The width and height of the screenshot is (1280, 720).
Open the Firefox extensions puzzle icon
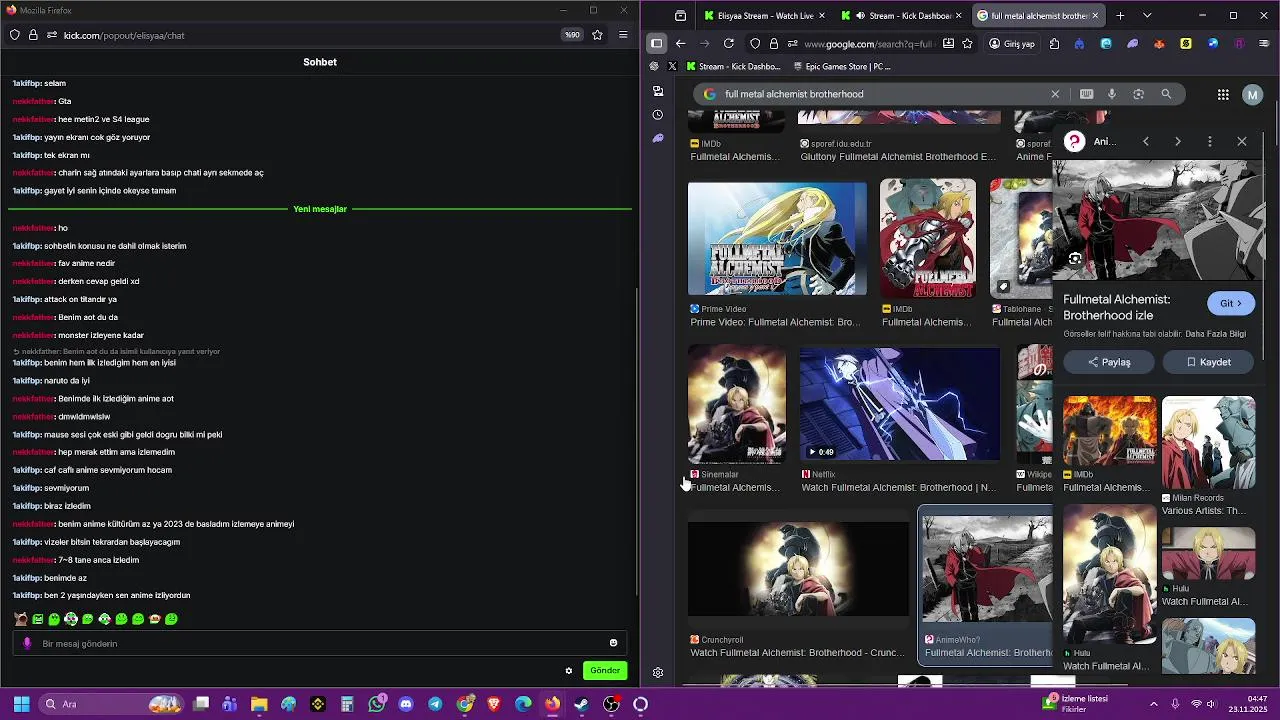[1054, 44]
